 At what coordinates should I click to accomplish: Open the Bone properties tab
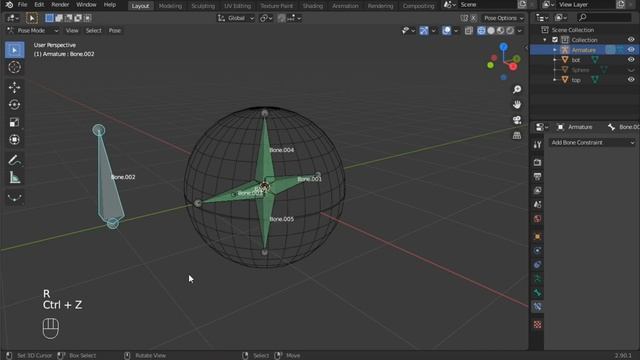(538, 293)
